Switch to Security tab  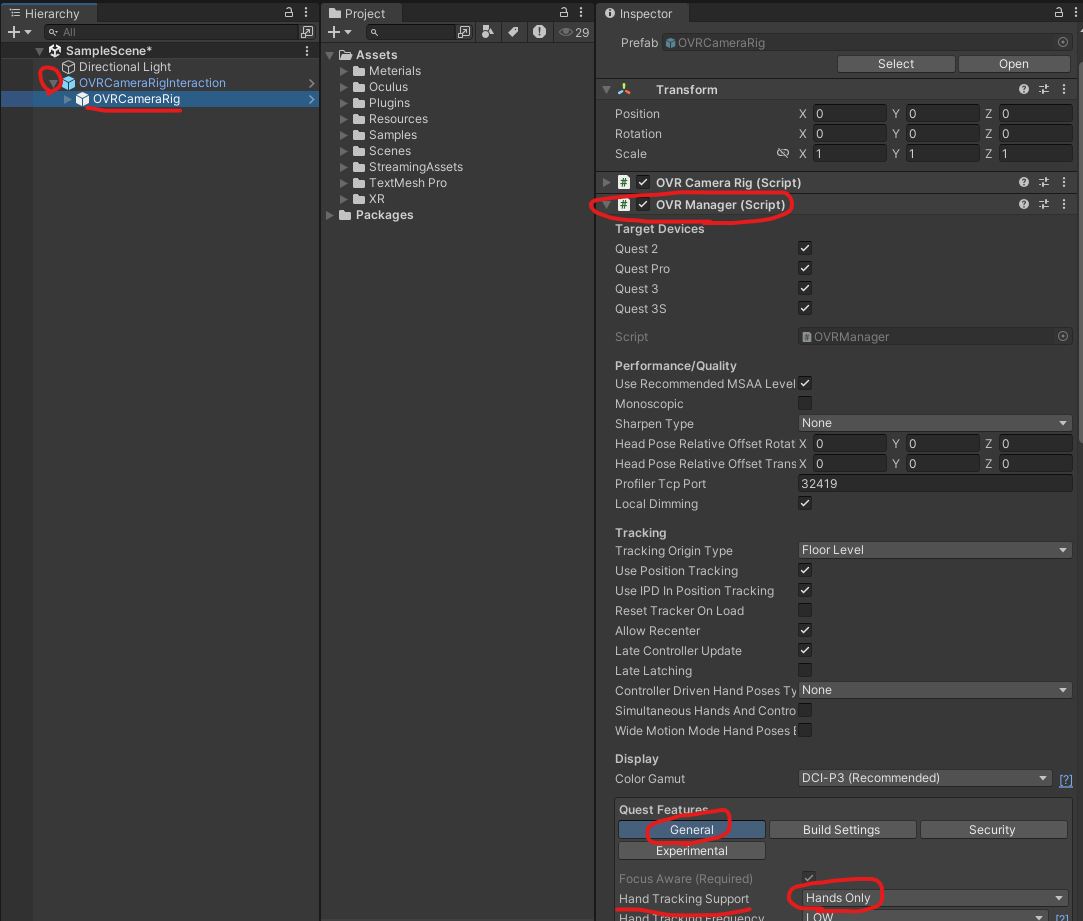[993, 830]
